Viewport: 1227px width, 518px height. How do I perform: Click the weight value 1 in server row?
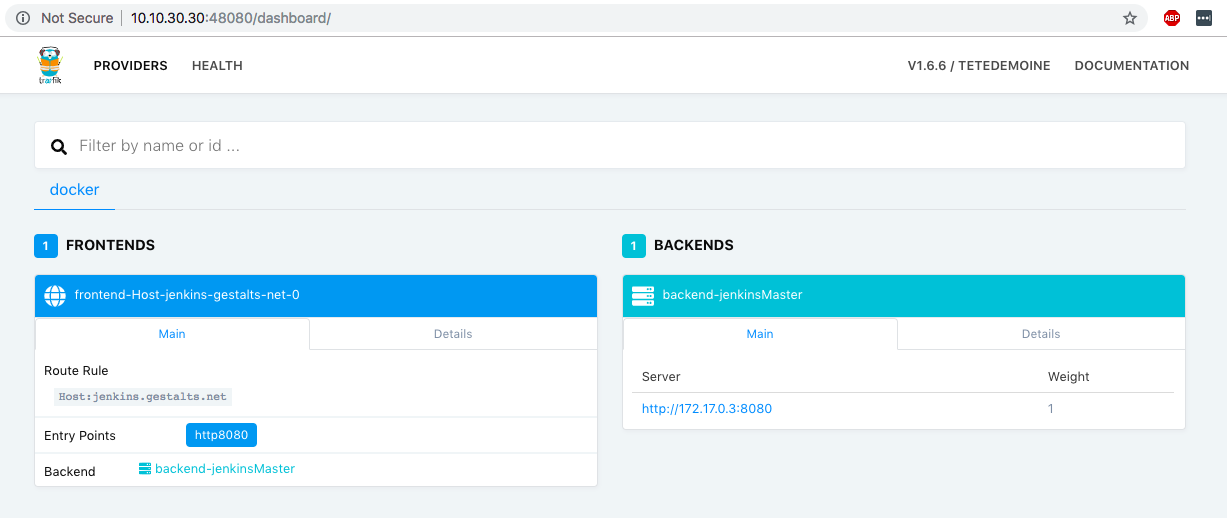(1051, 408)
